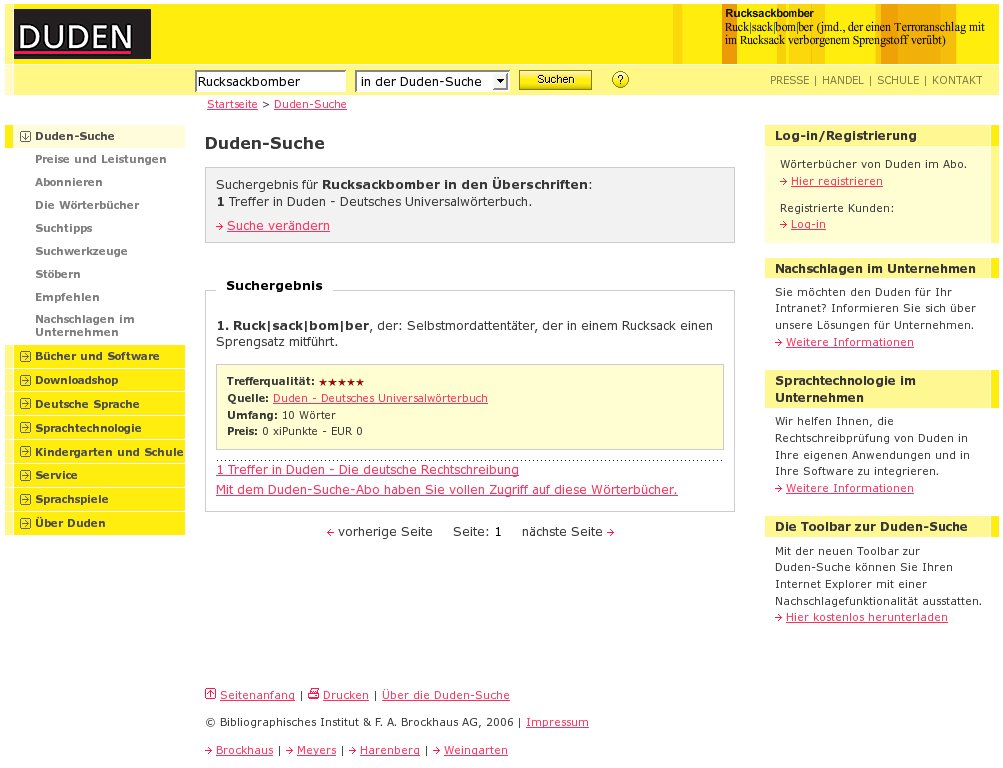Open Empfehlen sidebar item

click(x=67, y=297)
